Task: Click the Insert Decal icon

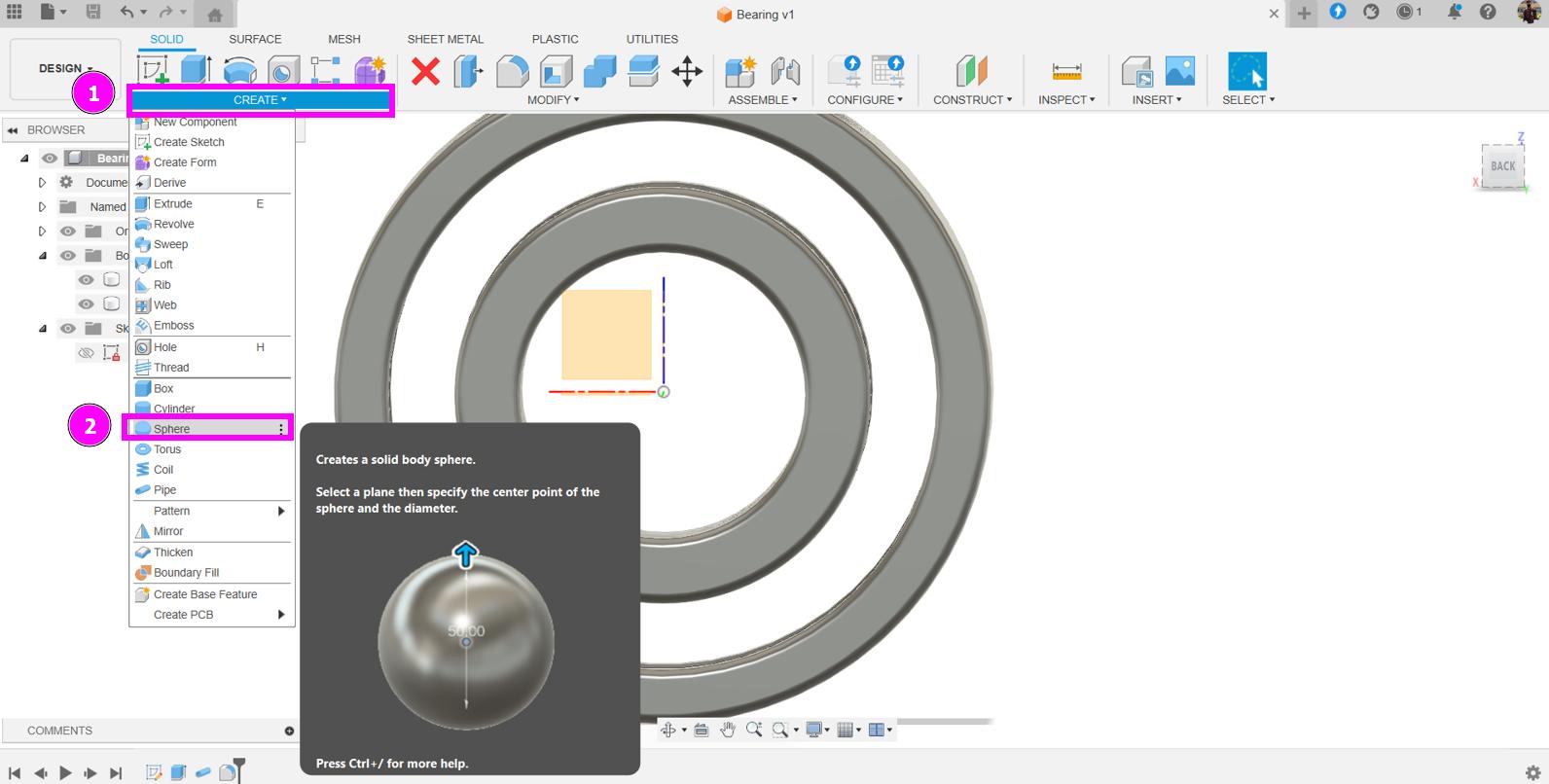Action: coord(1136,71)
